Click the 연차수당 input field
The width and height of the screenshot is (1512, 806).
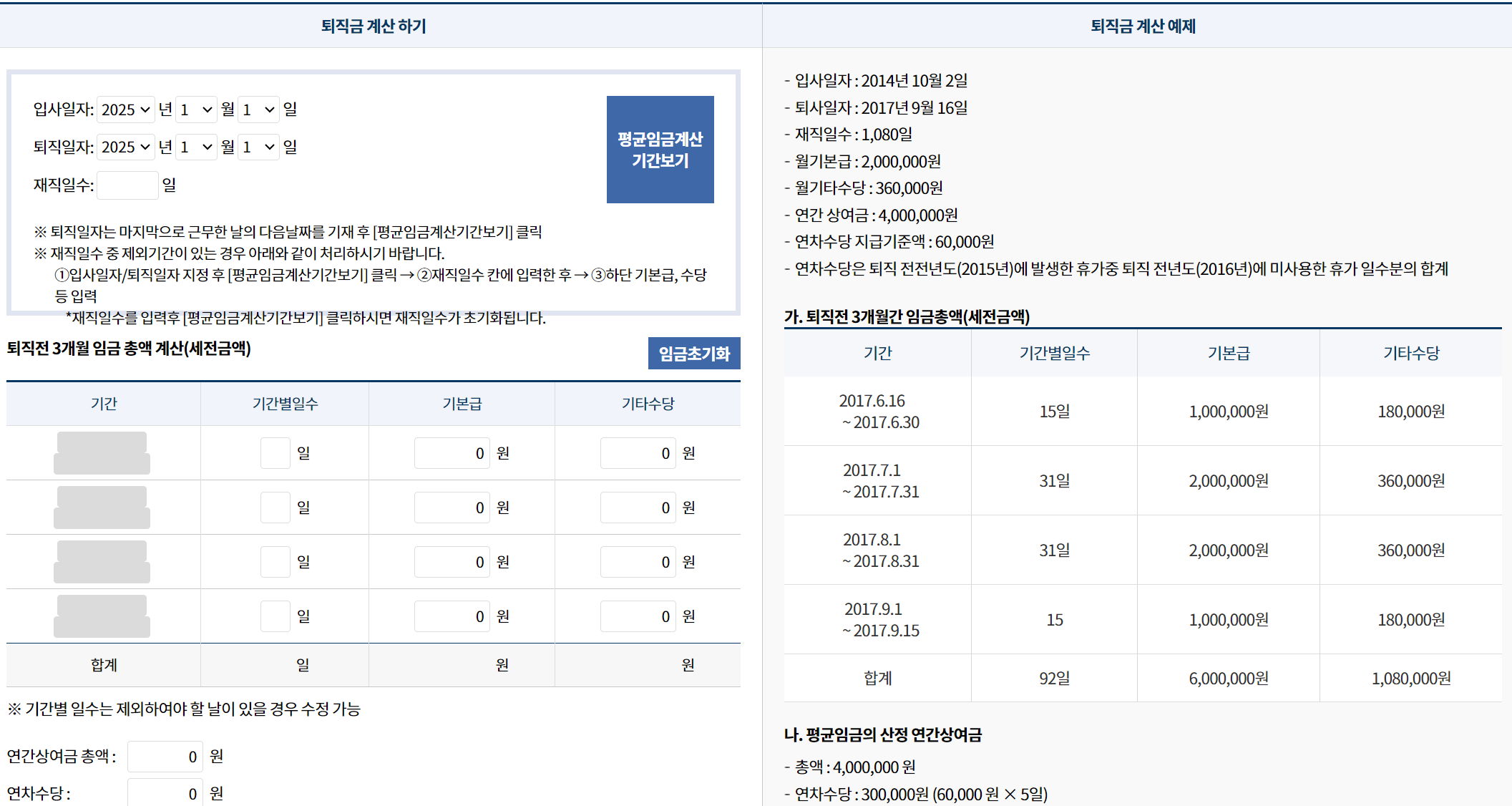[165, 792]
